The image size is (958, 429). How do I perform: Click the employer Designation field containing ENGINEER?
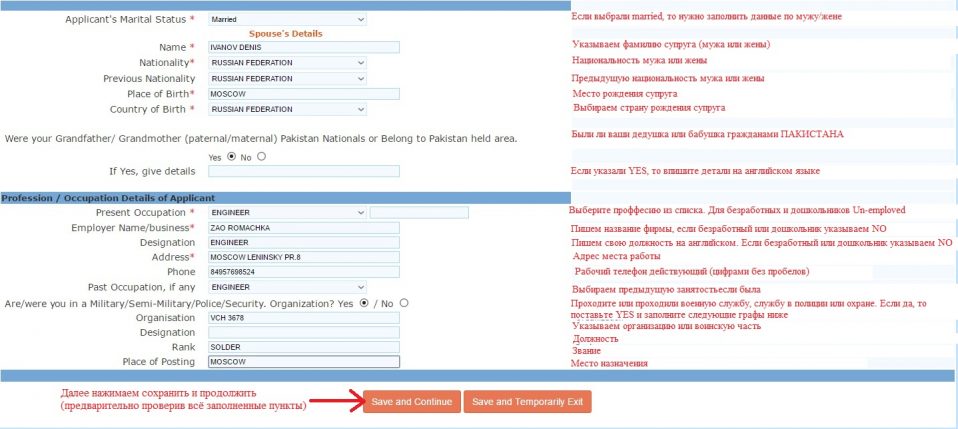304,243
